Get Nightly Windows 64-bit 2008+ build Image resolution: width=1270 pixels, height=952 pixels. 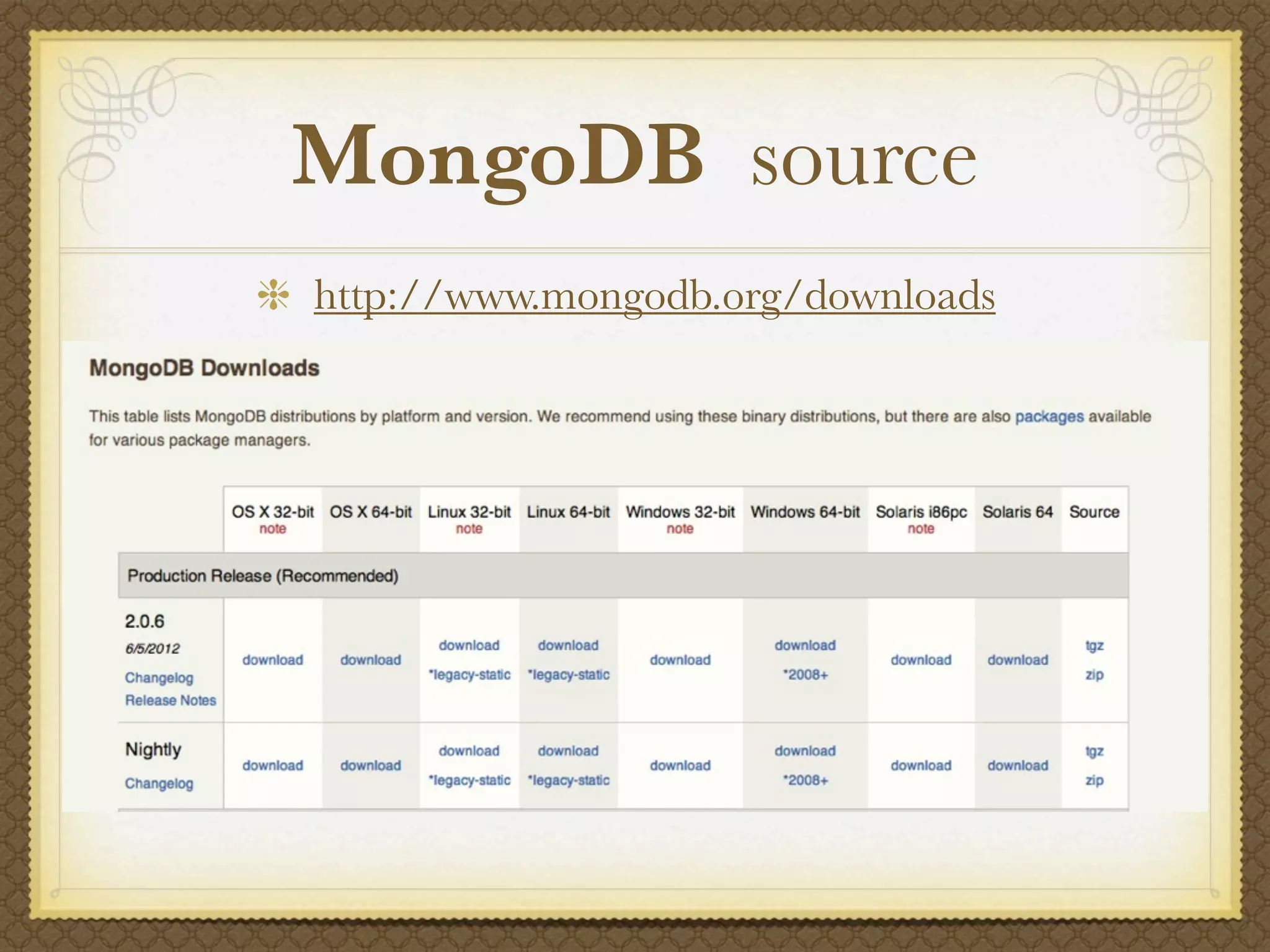(806, 780)
